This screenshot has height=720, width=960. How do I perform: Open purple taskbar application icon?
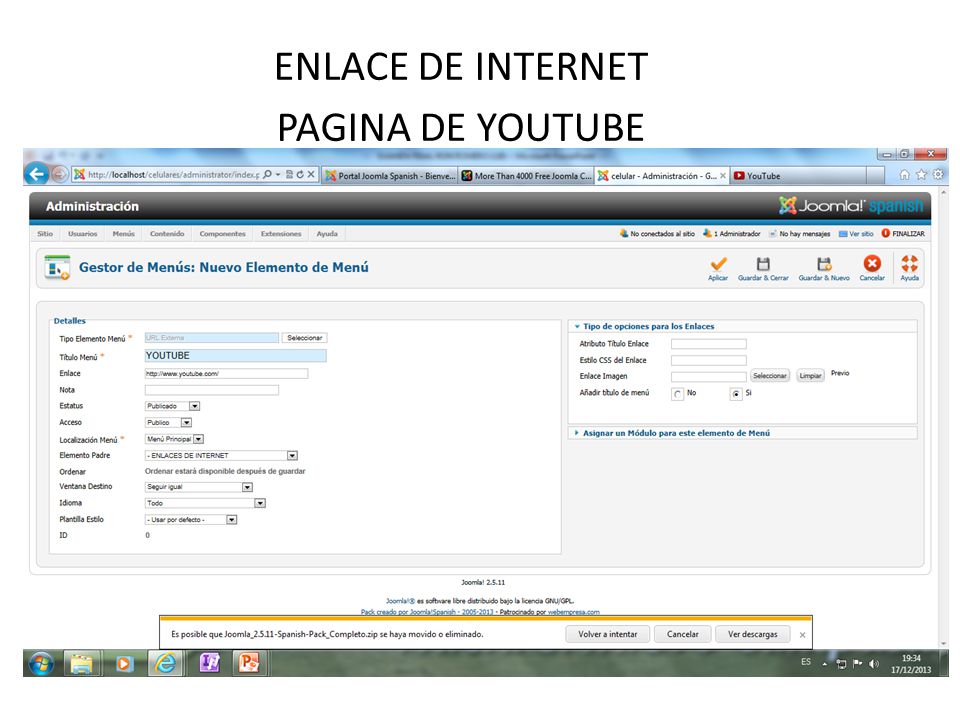click(209, 664)
